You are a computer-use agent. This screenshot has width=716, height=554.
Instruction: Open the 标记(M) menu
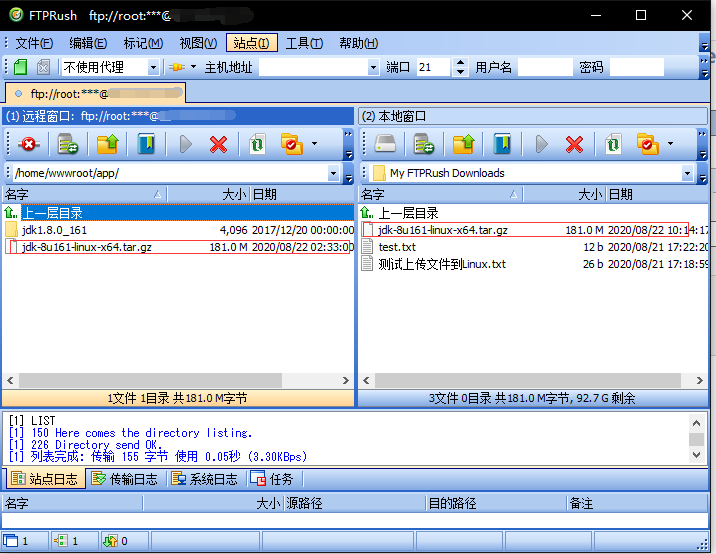tap(143, 43)
